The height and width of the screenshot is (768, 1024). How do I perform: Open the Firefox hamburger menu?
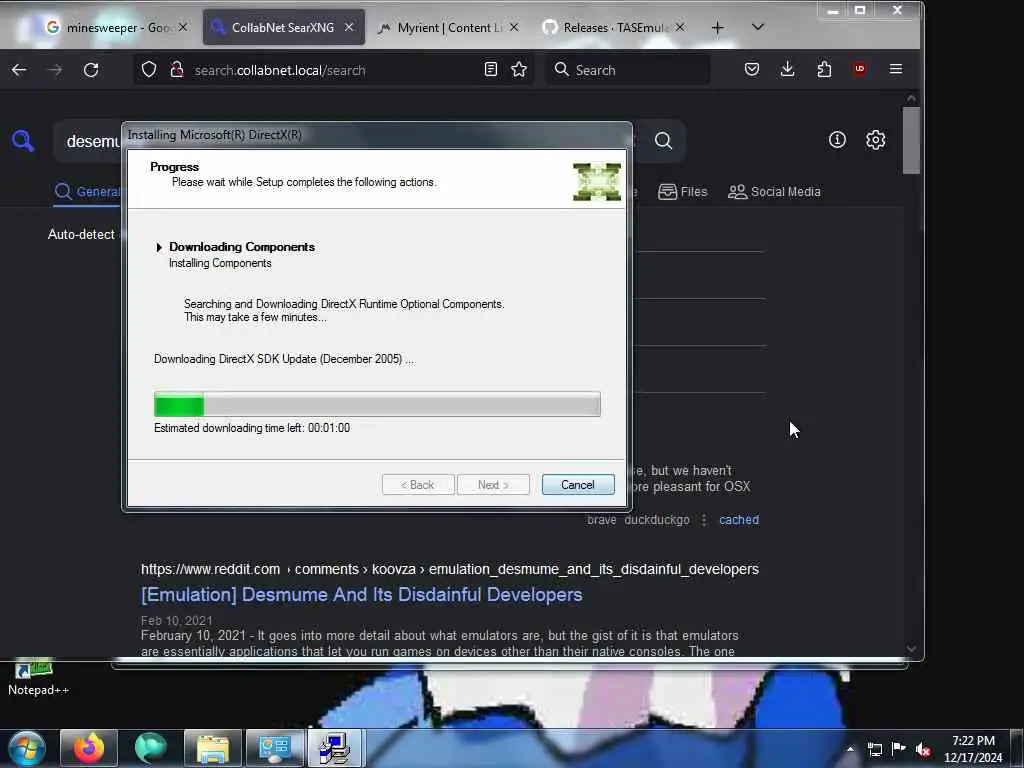896,69
